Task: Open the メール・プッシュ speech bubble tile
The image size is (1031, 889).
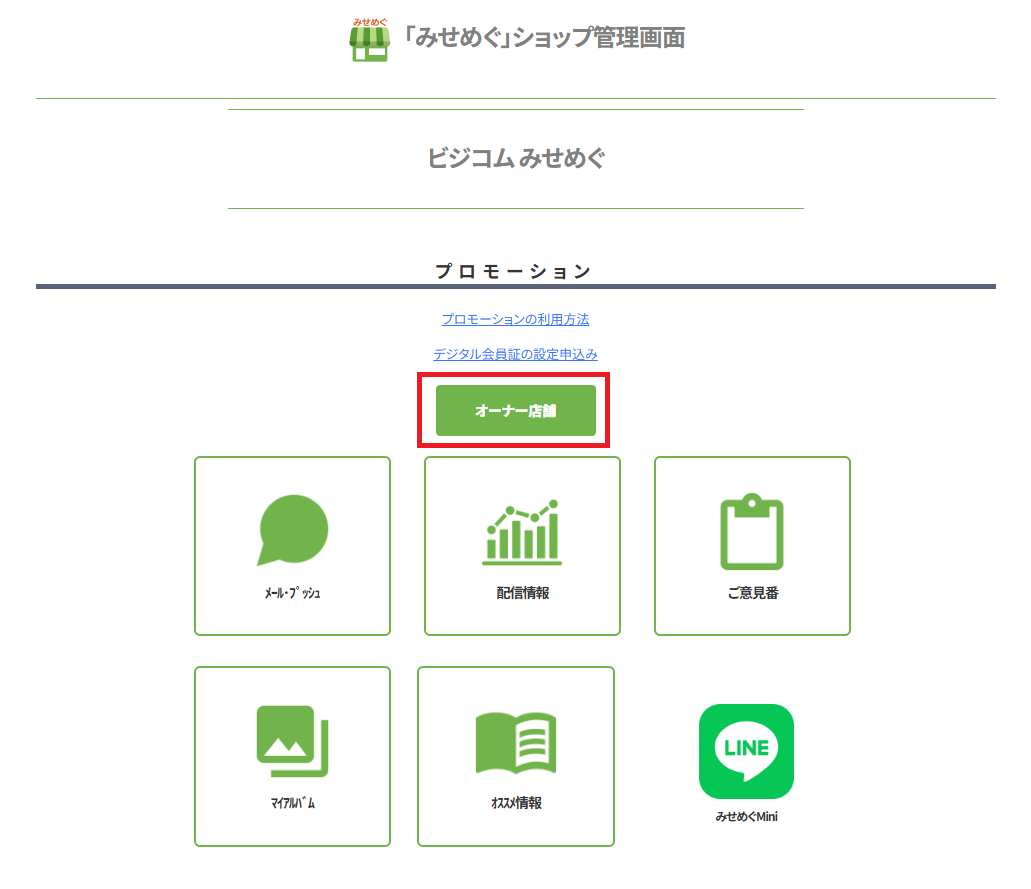Action: click(293, 546)
